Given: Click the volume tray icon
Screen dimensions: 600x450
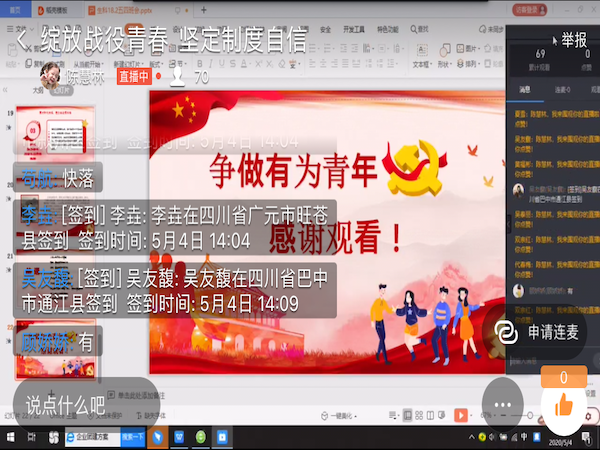Looking at the screenshot, I should [492, 437].
